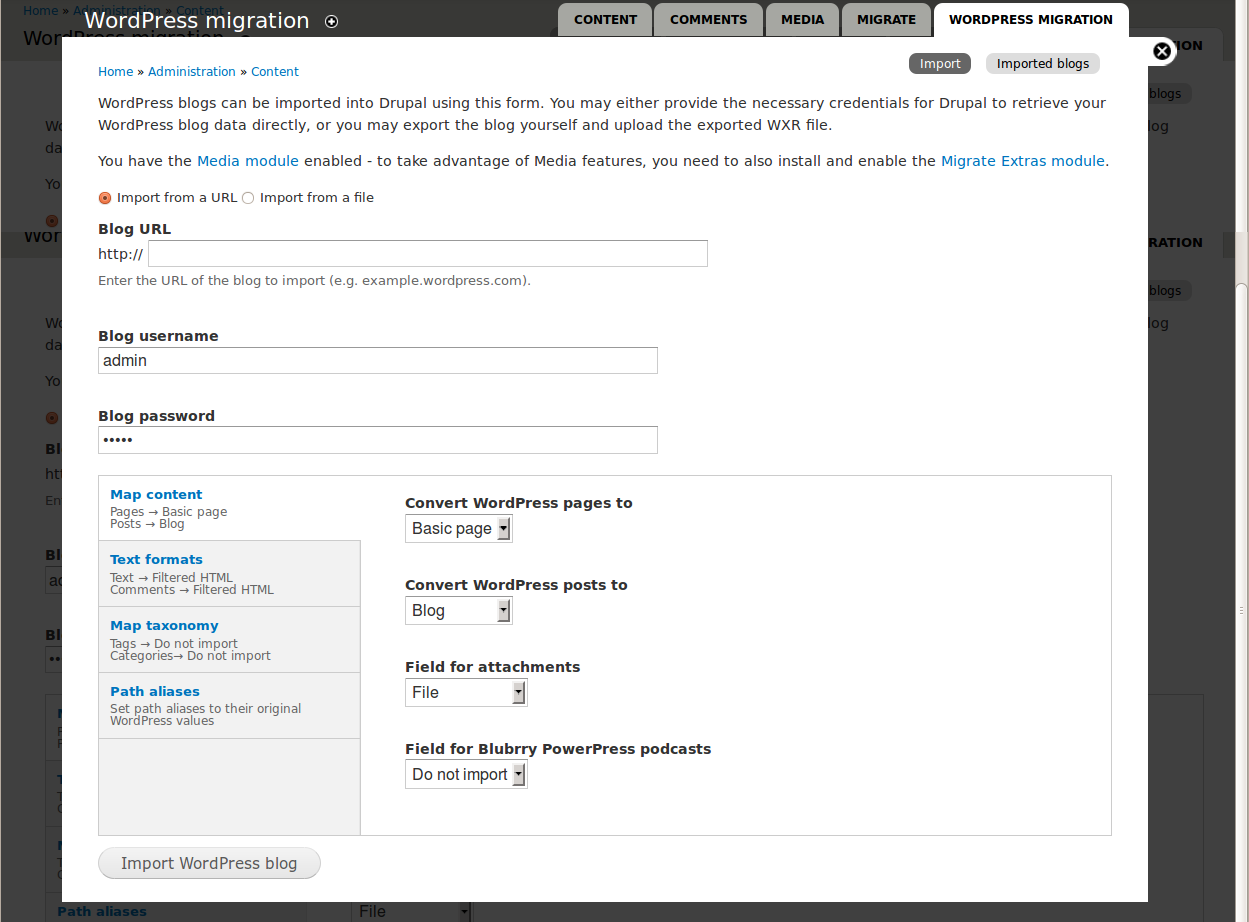Click into the Blog password field

pos(378,440)
